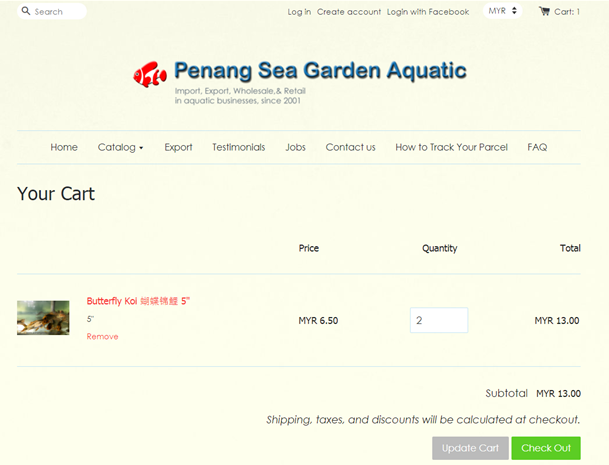This screenshot has width=609, height=465.
Task: Open the Cart: 1 link
Action: click(x=567, y=12)
